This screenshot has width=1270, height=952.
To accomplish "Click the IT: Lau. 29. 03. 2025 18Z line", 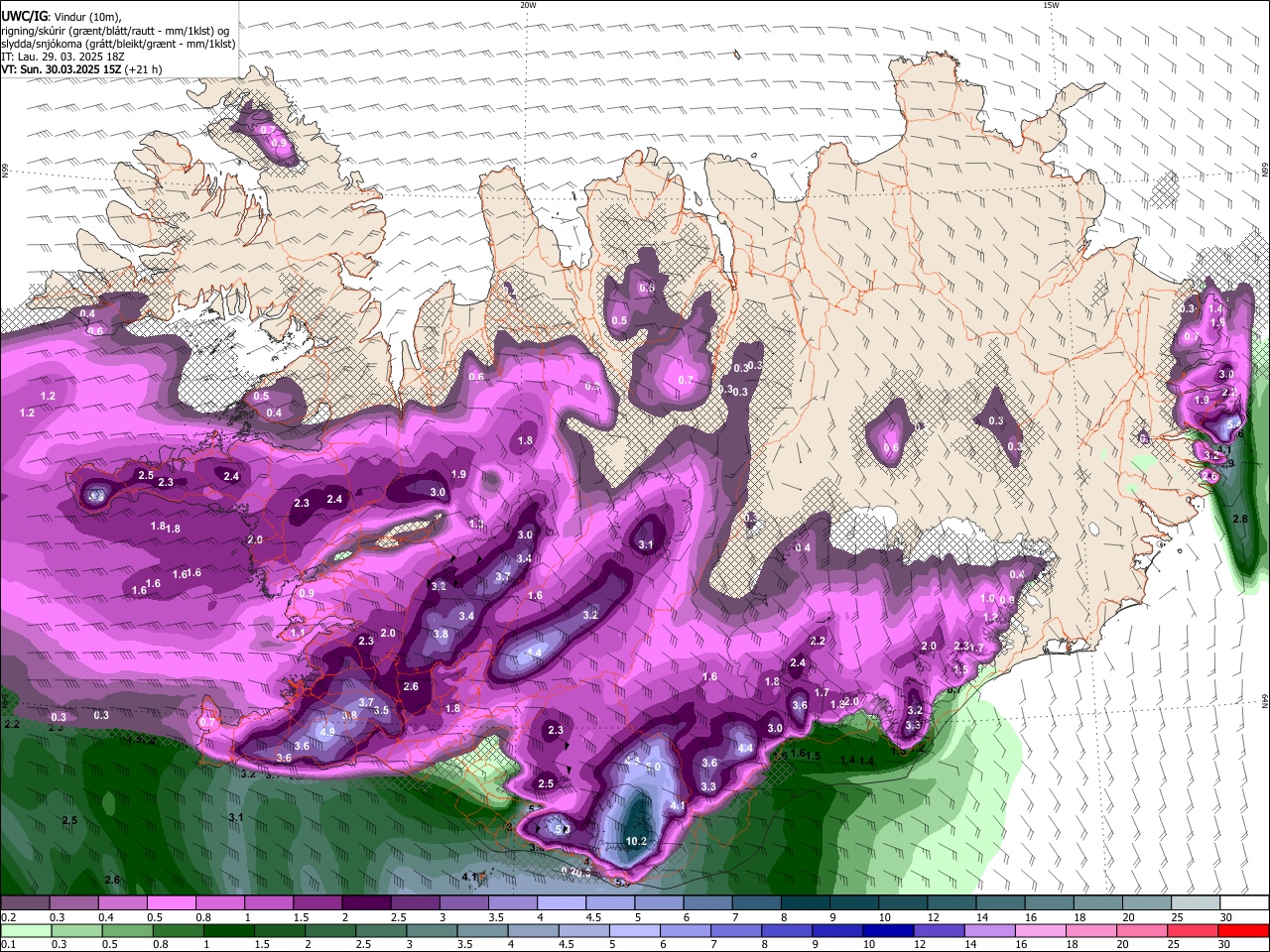I will 63,57.
